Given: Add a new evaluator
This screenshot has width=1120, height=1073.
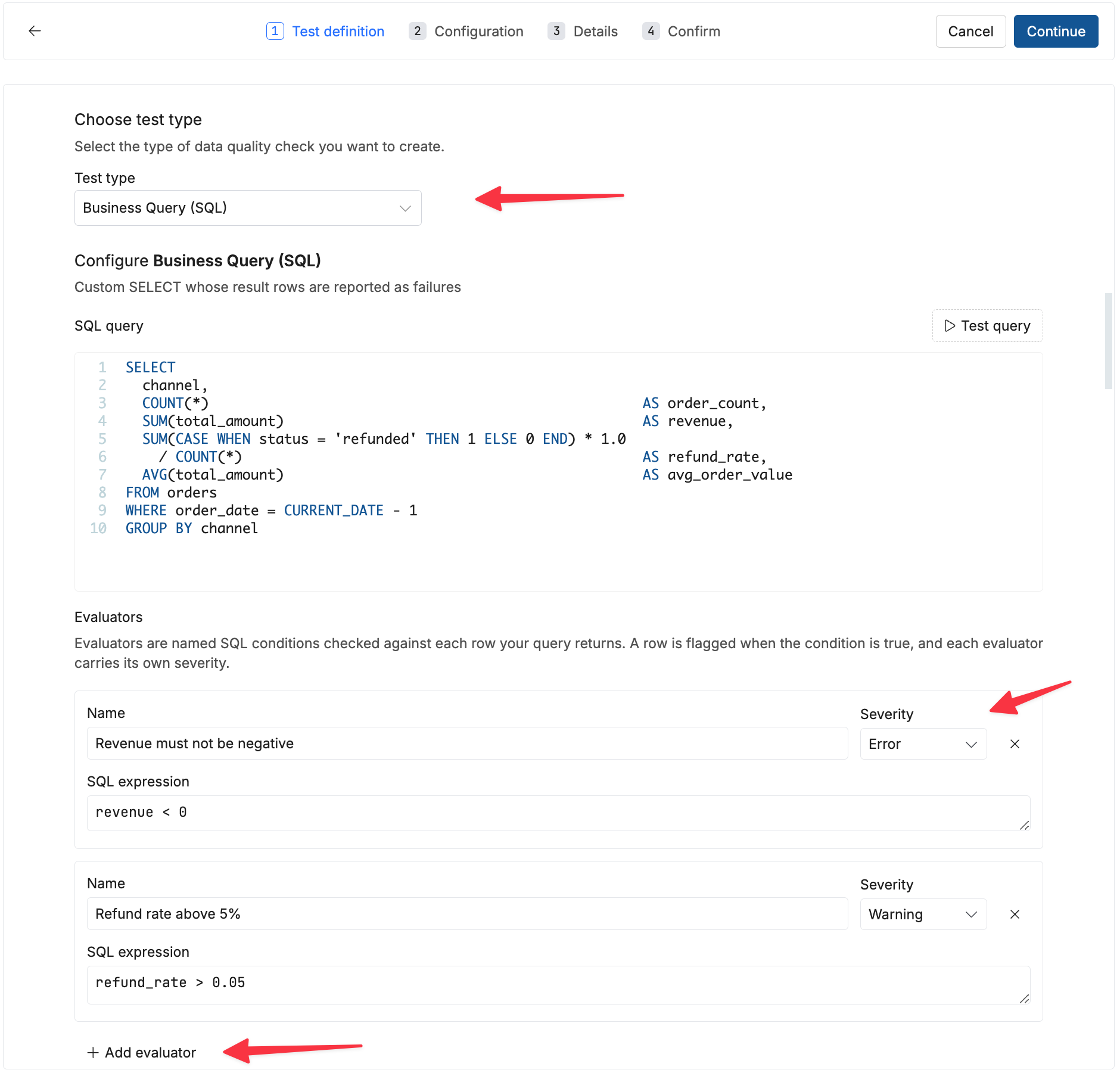Looking at the screenshot, I should click(x=142, y=1052).
